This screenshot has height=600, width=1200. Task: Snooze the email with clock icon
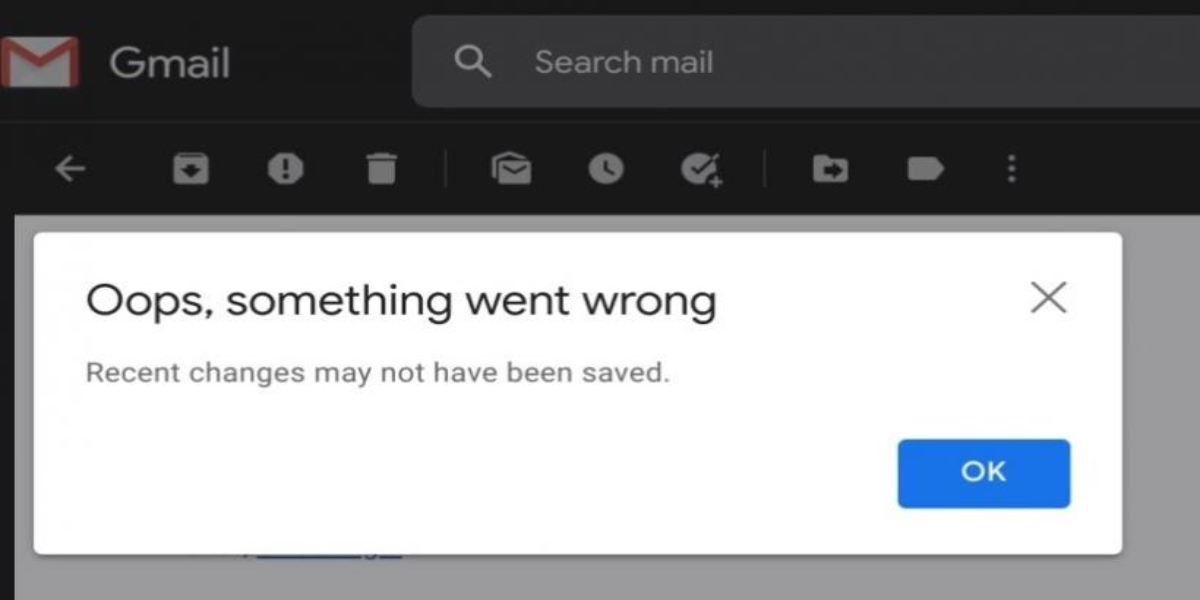click(x=605, y=169)
